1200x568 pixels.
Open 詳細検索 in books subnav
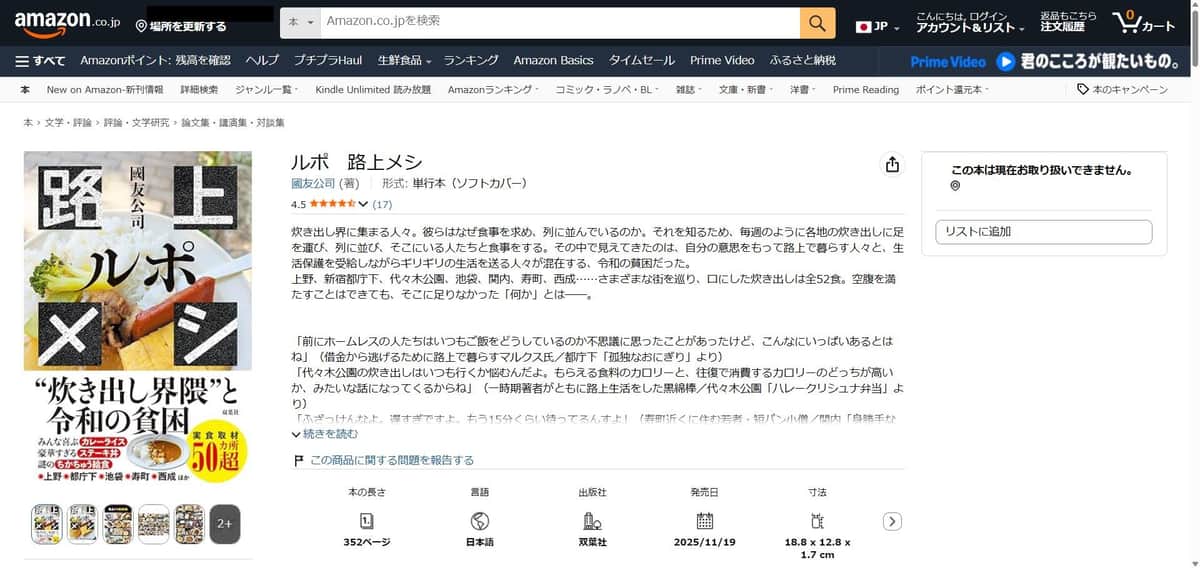[199, 90]
